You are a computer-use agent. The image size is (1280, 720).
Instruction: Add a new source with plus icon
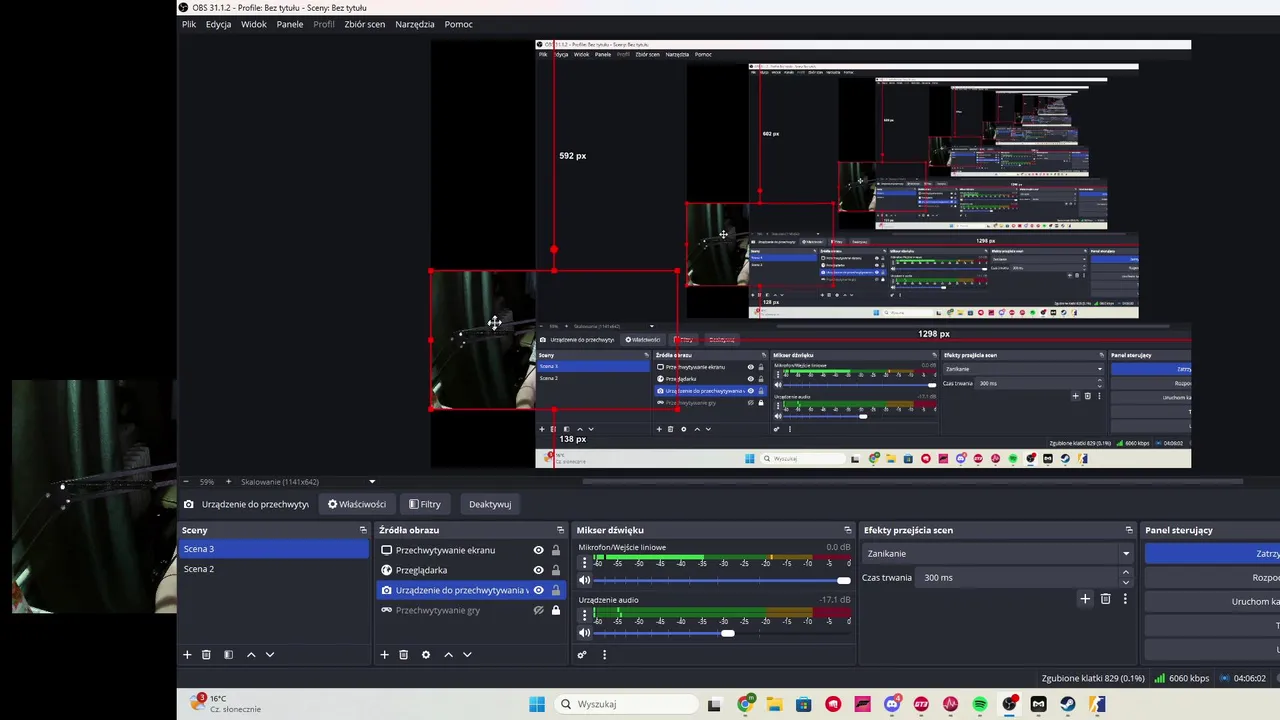pos(384,655)
